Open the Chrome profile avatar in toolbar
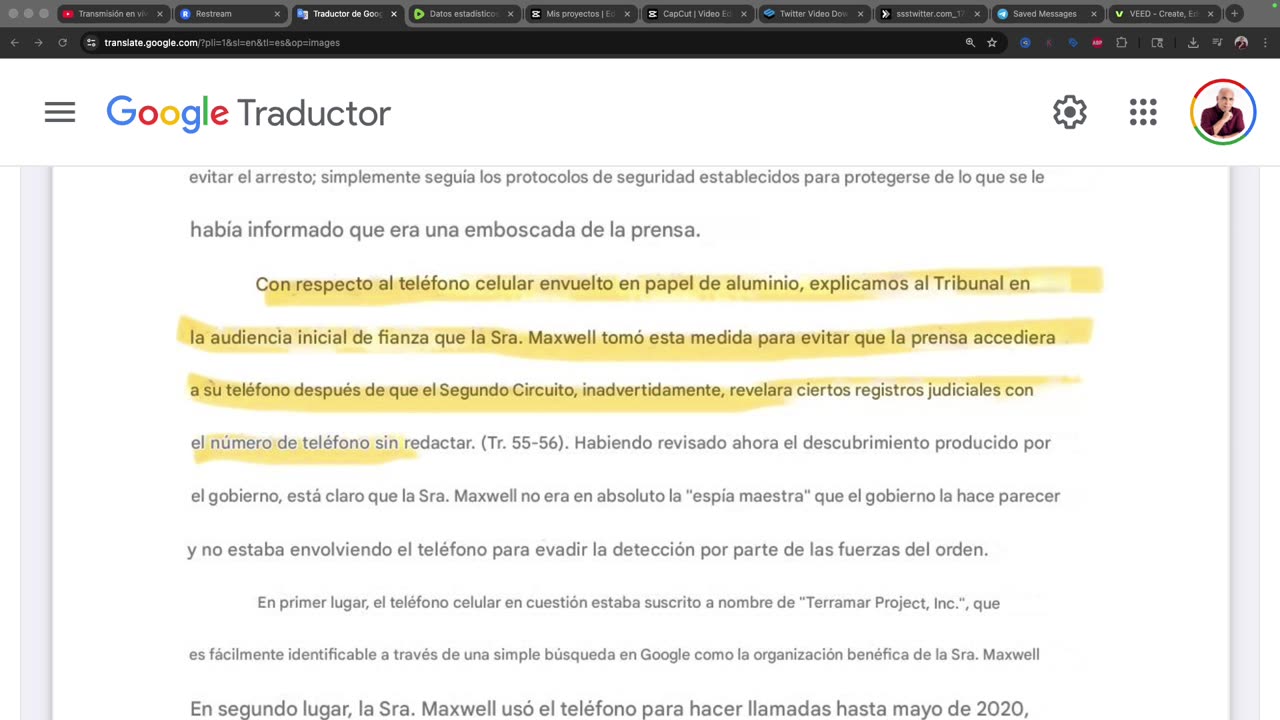Viewport: 1280px width, 720px height. click(1241, 43)
